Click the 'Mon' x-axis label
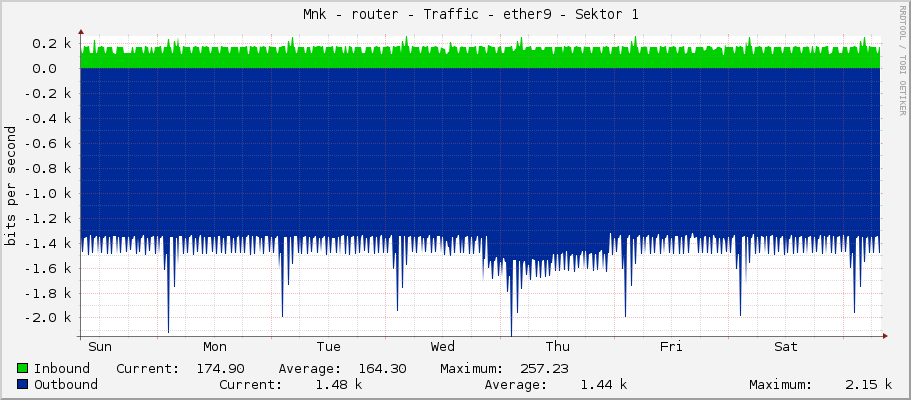Image resolution: width=911 pixels, height=400 pixels. click(x=214, y=347)
